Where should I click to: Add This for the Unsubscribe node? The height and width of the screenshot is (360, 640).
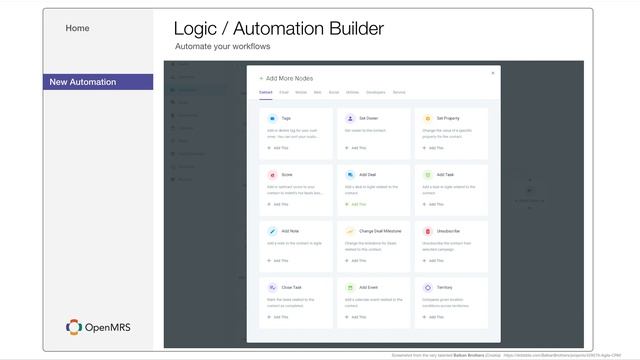tap(433, 260)
